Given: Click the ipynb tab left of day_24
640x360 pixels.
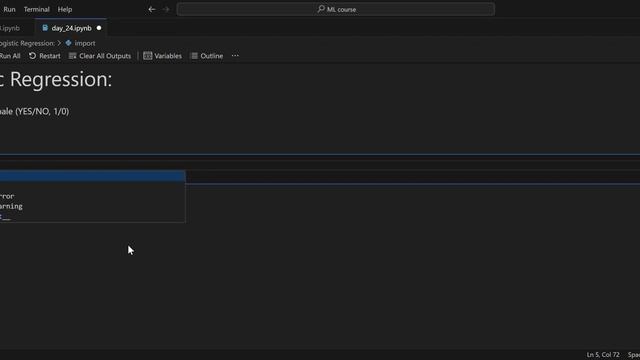Looking at the screenshot, I should pos(10,28).
